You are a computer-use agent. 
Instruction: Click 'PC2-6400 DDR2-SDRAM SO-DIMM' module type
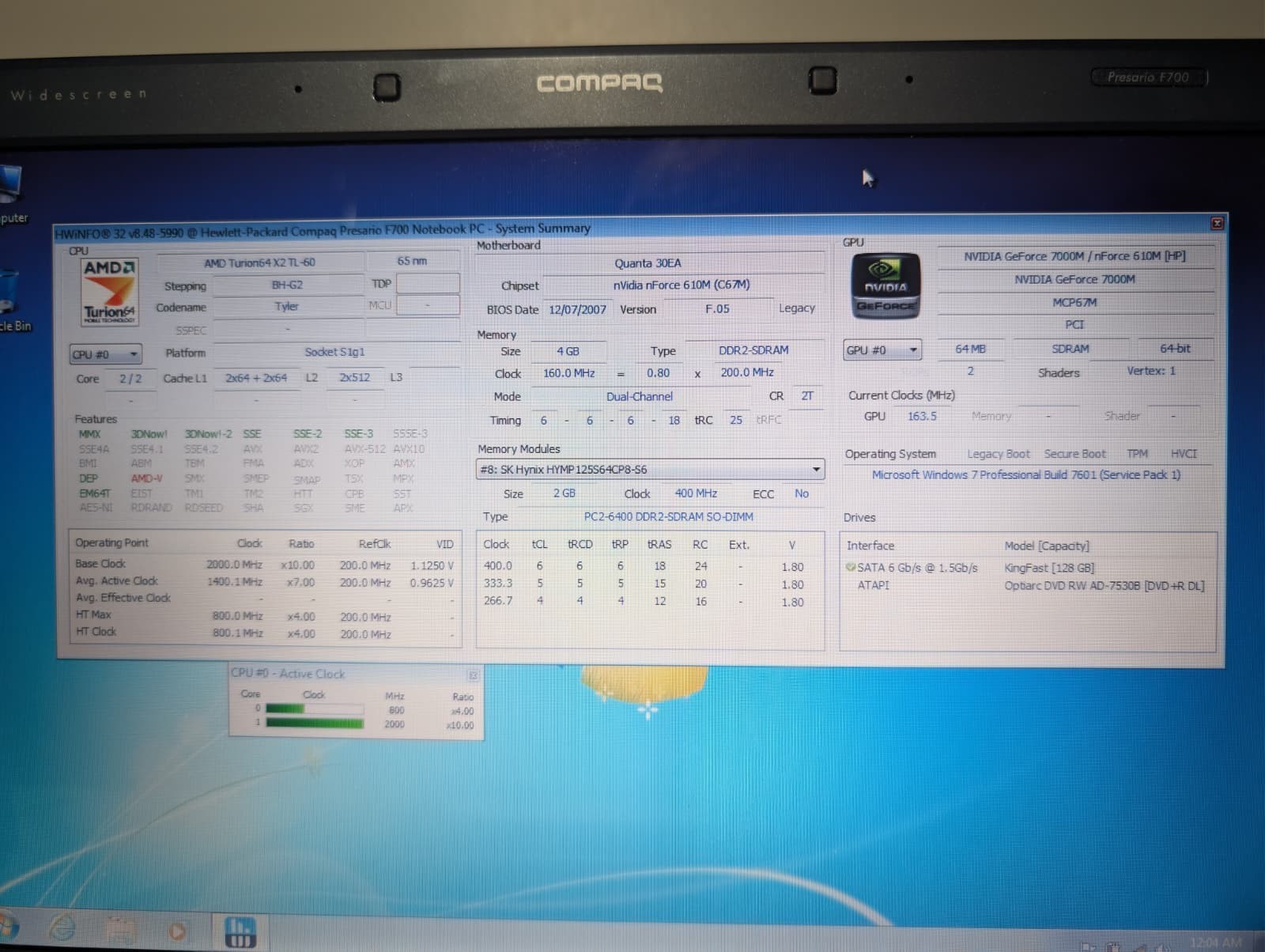click(668, 516)
